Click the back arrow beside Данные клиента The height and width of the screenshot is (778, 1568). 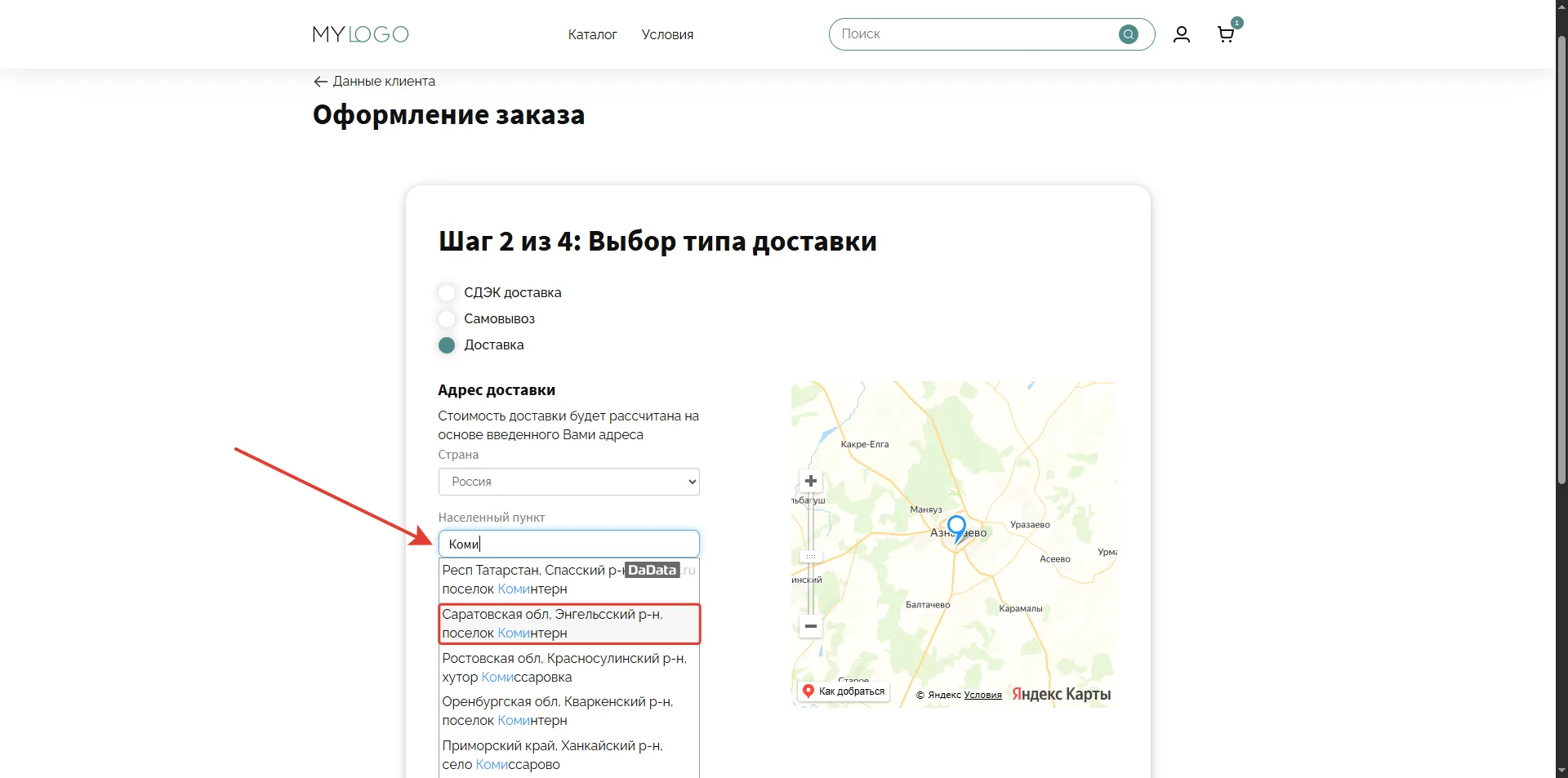(320, 82)
